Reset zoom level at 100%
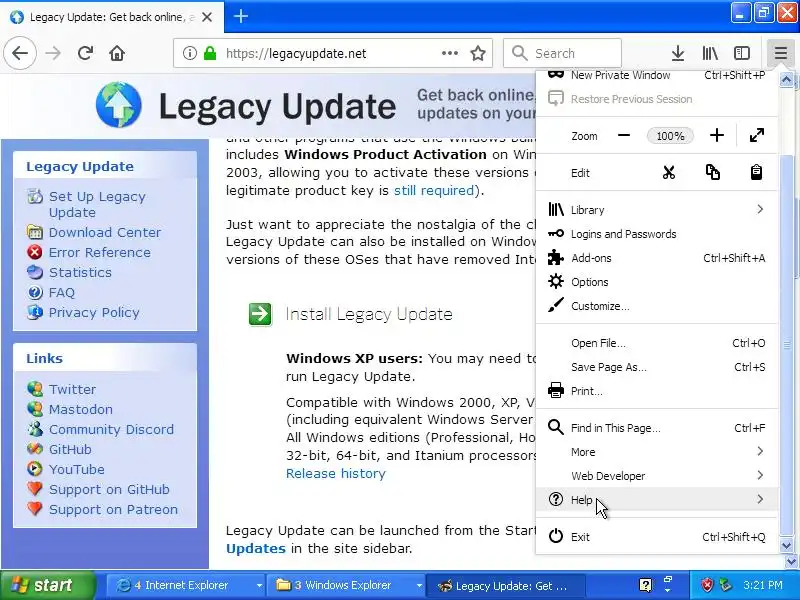This screenshot has width=800, height=600. [670, 136]
